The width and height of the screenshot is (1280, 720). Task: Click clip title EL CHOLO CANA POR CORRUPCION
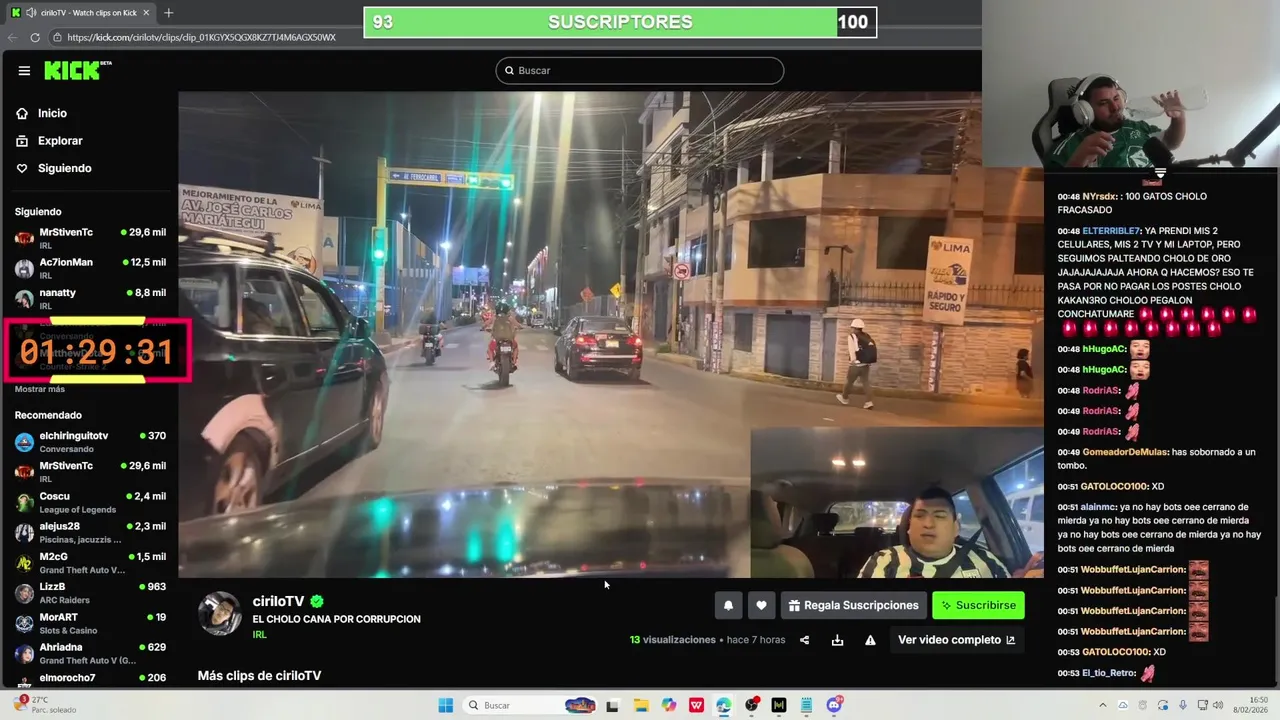pos(336,619)
